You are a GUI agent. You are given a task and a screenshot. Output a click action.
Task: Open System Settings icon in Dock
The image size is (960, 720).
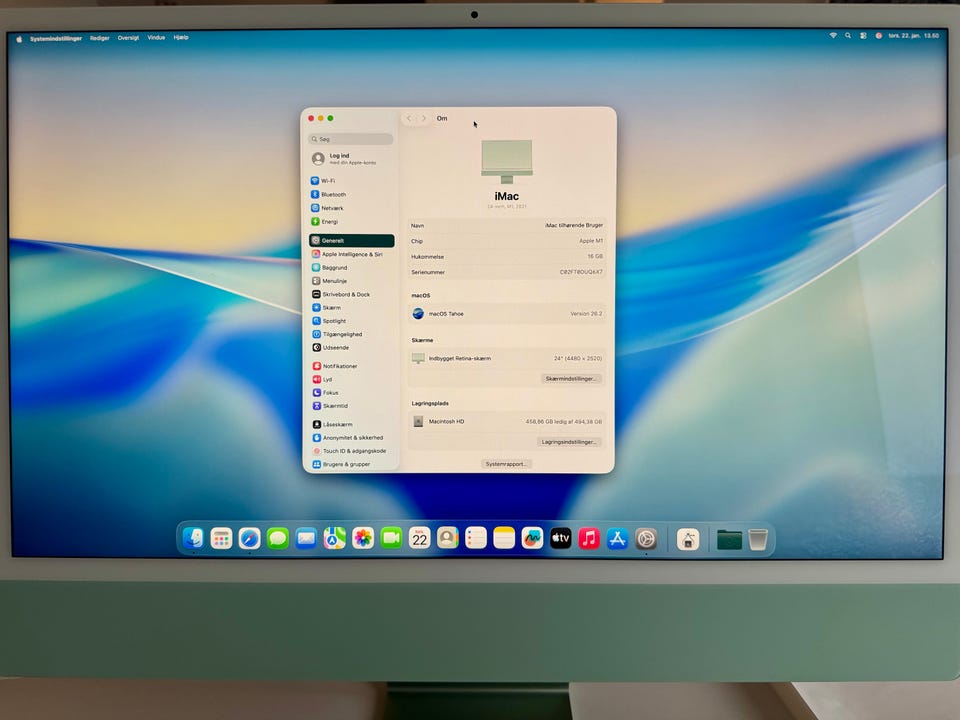click(x=646, y=539)
